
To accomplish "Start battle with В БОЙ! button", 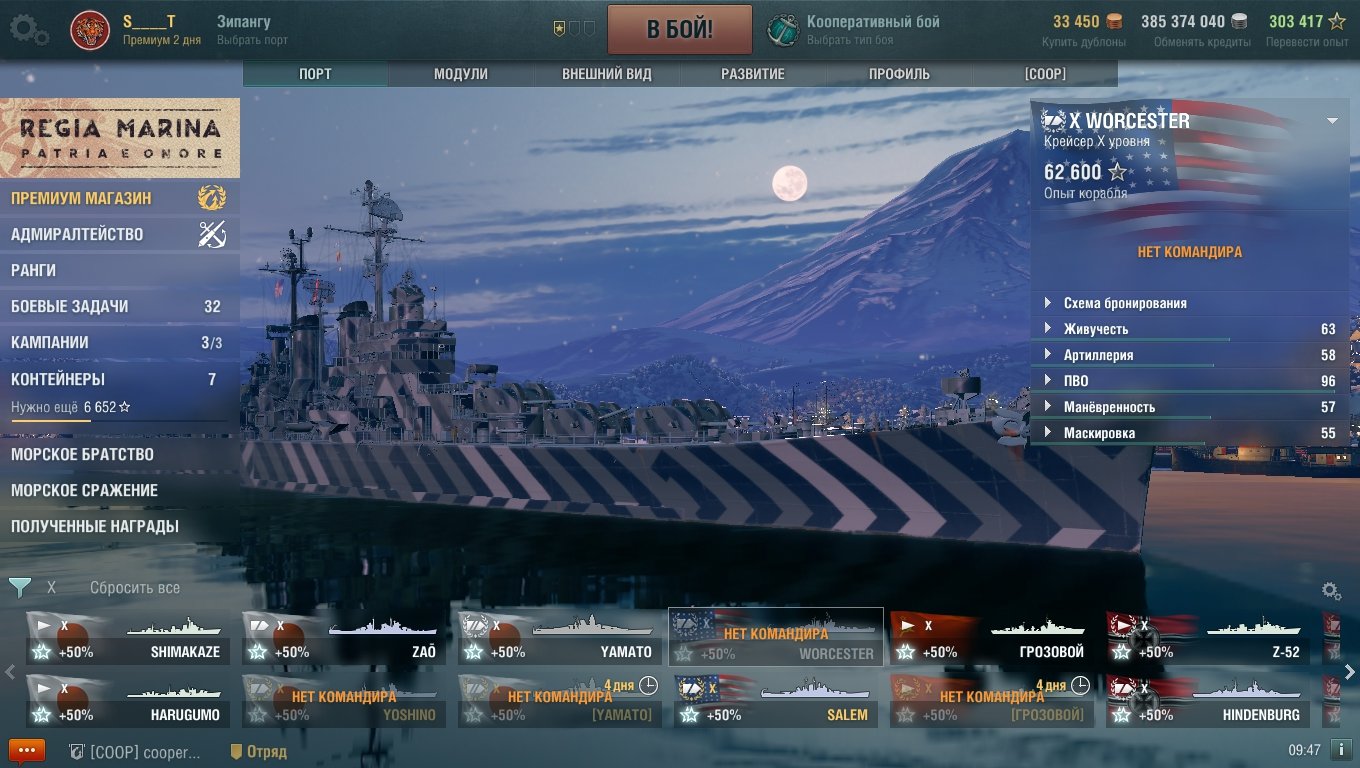I will point(680,29).
